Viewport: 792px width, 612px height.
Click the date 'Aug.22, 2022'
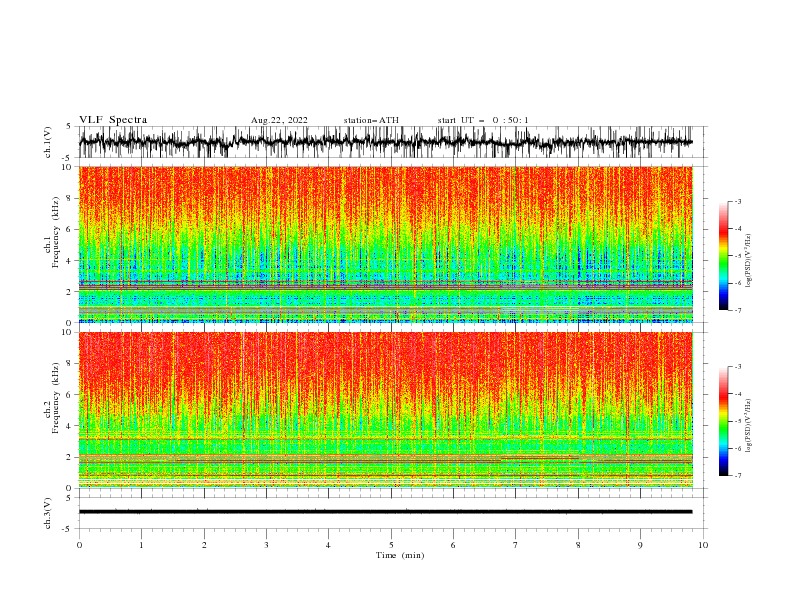279,120
